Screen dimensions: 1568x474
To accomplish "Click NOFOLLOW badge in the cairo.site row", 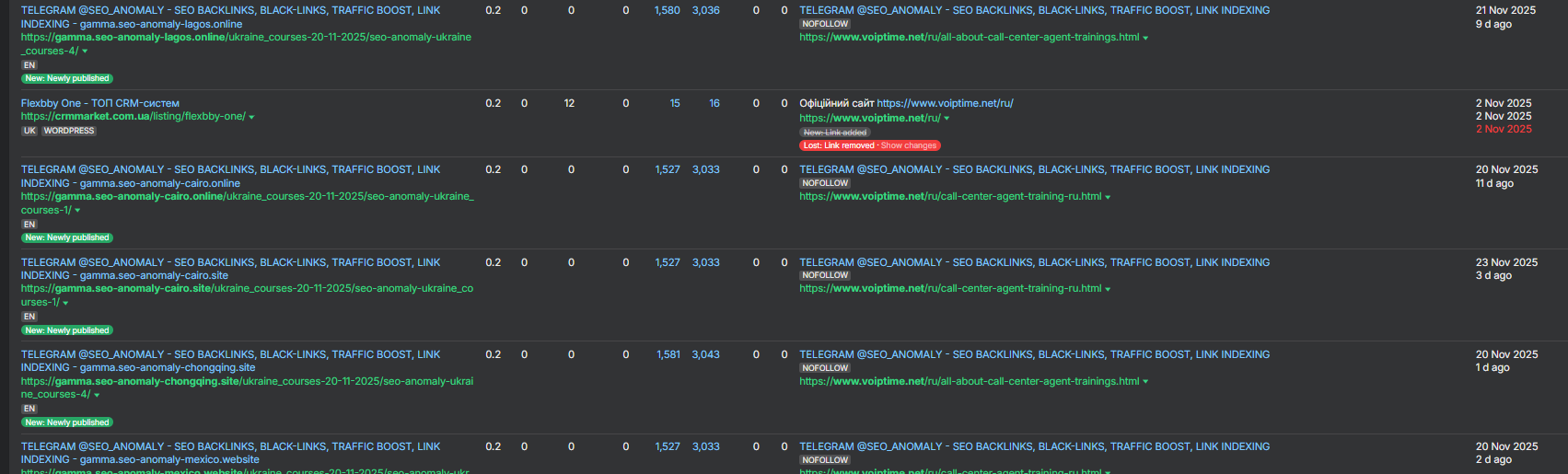I will coord(825,275).
